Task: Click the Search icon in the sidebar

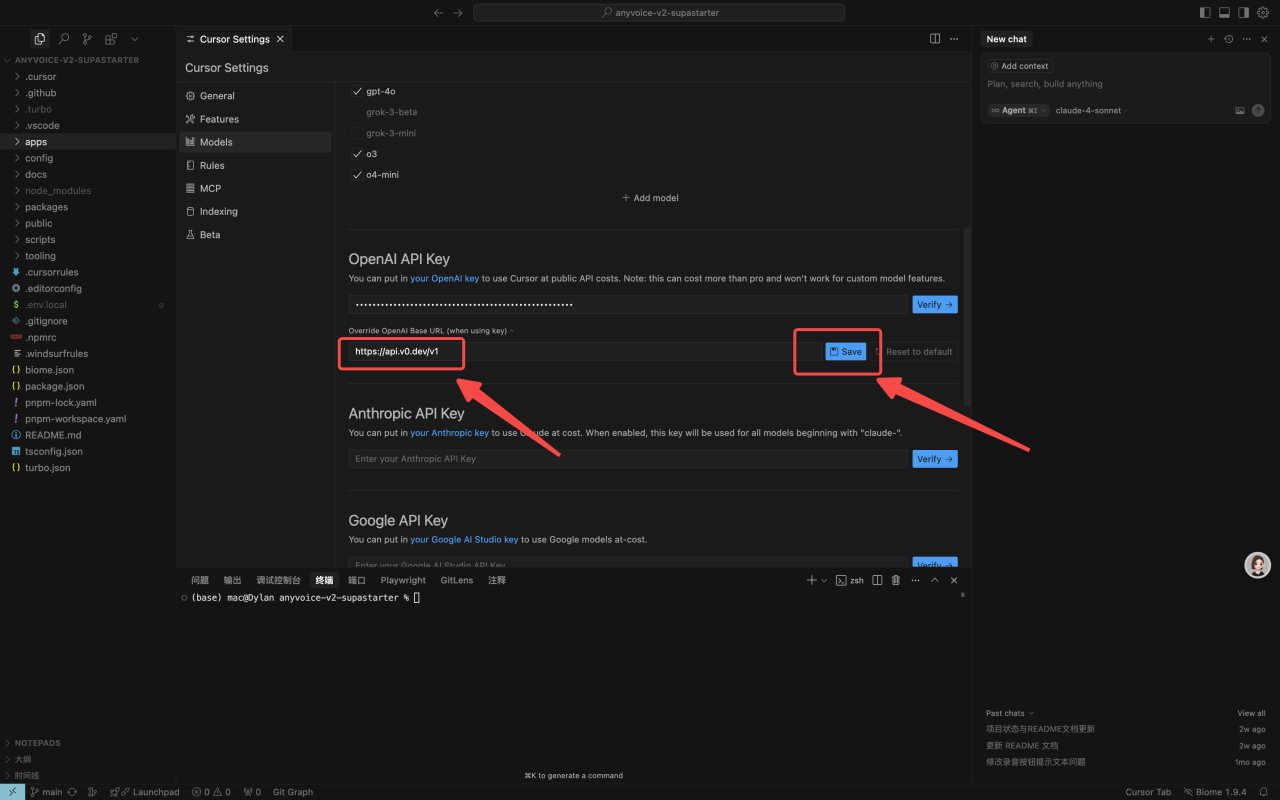Action: [x=64, y=39]
